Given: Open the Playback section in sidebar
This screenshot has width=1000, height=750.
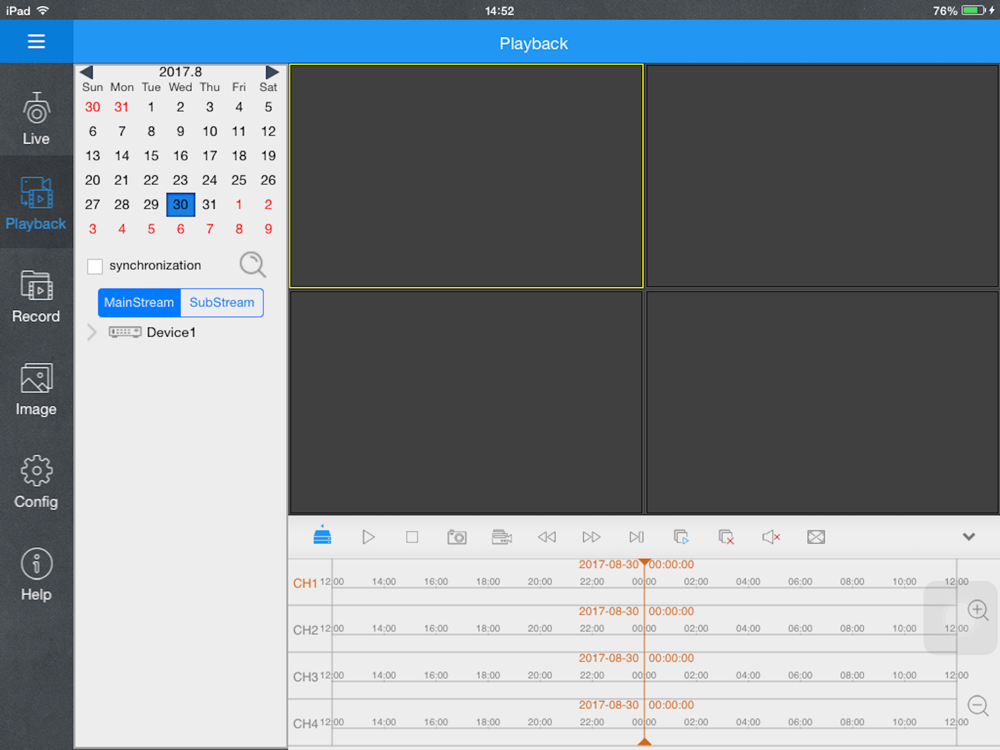Looking at the screenshot, I should (x=36, y=203).
